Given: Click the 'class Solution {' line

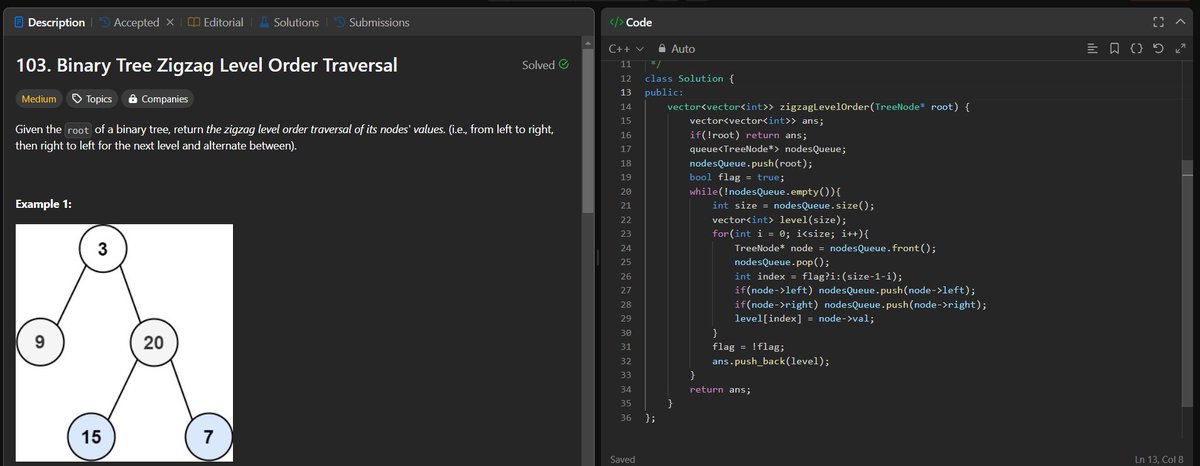Looking at the screenshot, I should pyautogui.click(x=690, y=78).
